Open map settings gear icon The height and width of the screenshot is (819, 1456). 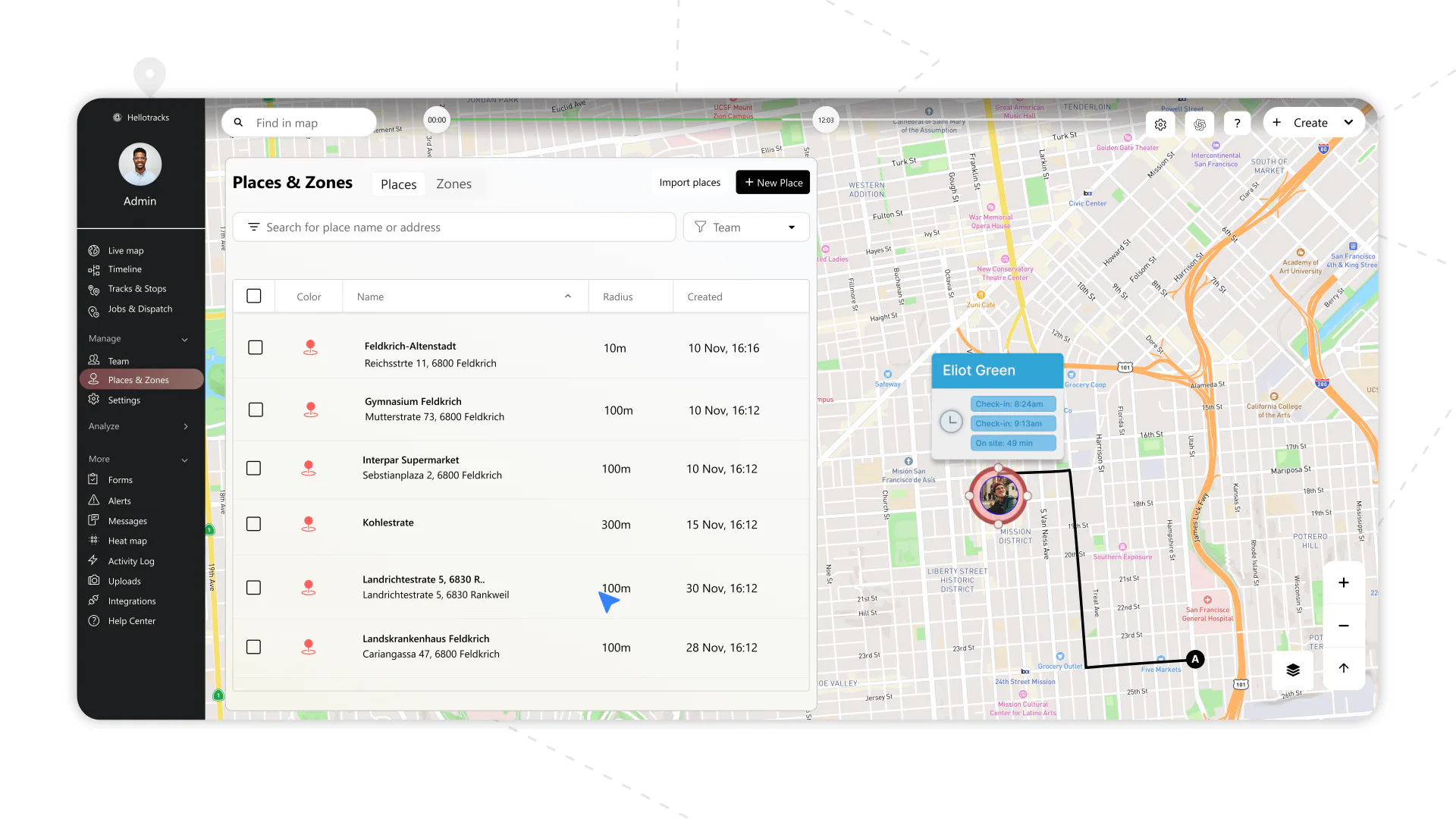point(1160,124)
